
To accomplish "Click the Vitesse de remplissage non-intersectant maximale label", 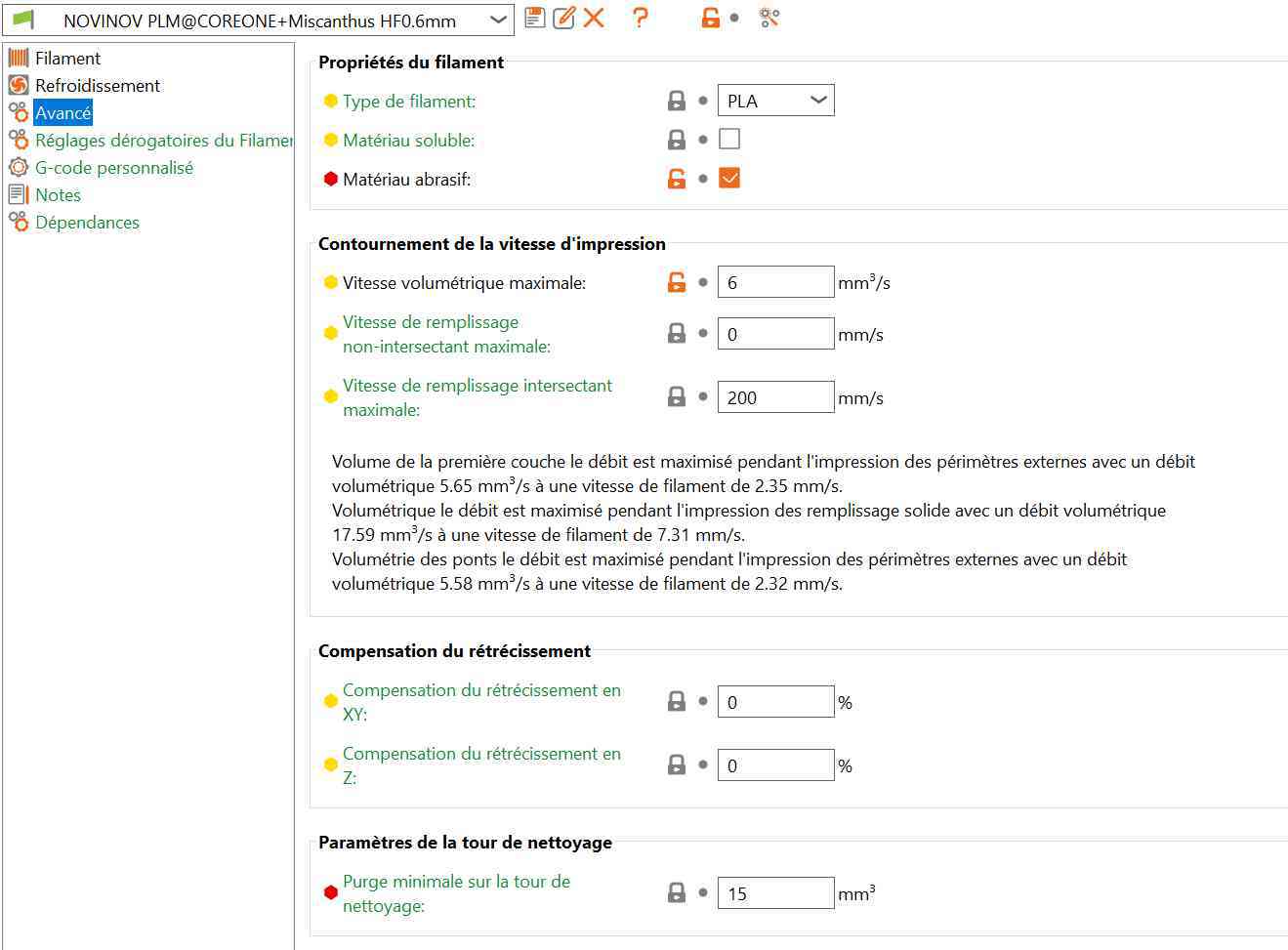I will (446, 334).
